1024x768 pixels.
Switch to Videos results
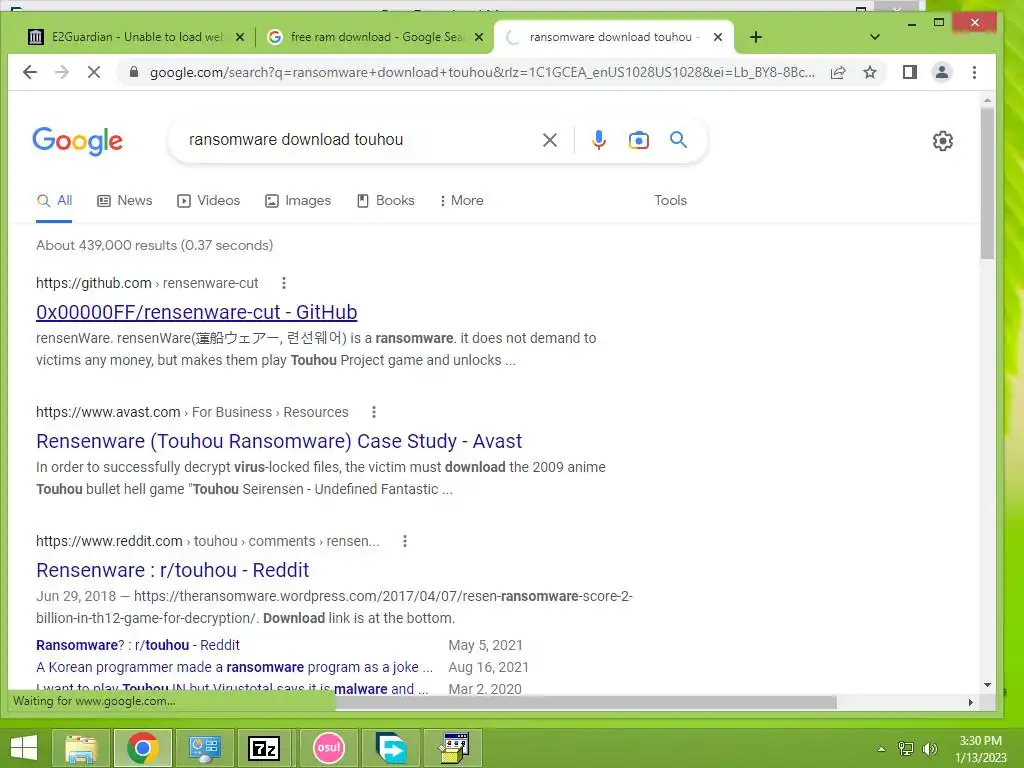click(x=208, y=201)
